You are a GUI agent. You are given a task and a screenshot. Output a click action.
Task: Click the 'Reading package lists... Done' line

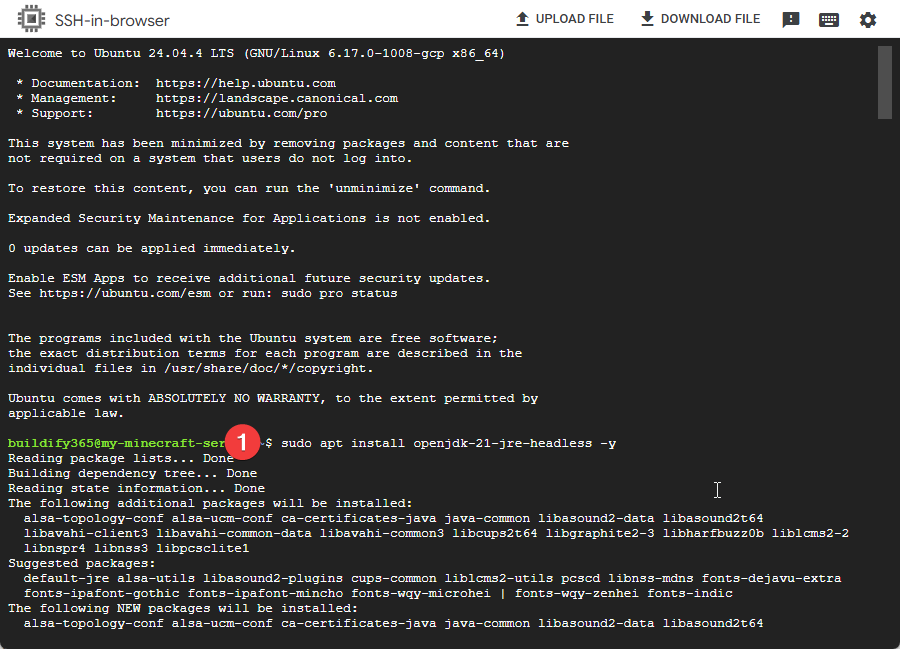(121, 458)
